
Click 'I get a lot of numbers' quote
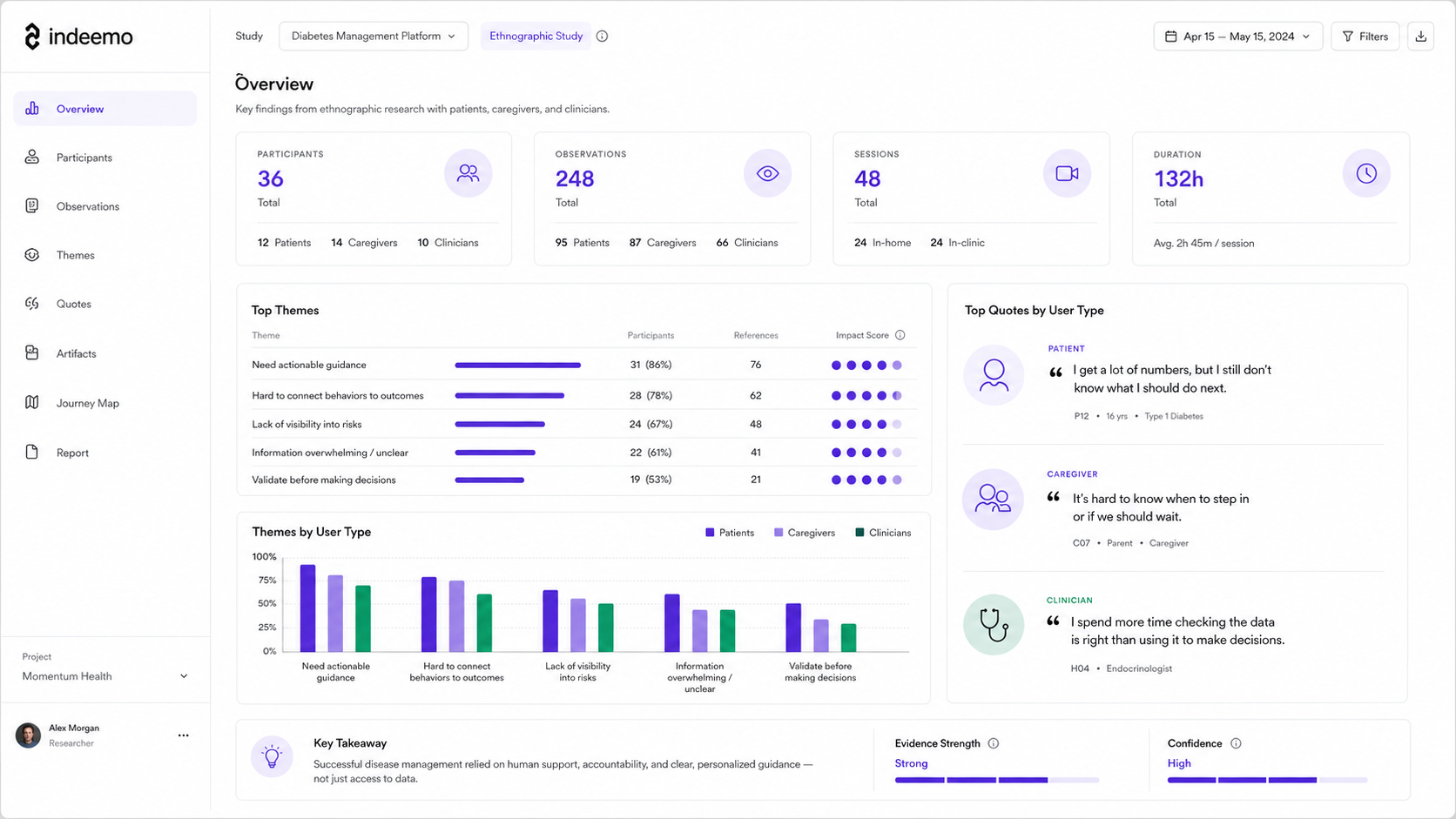click(1172, 379)
